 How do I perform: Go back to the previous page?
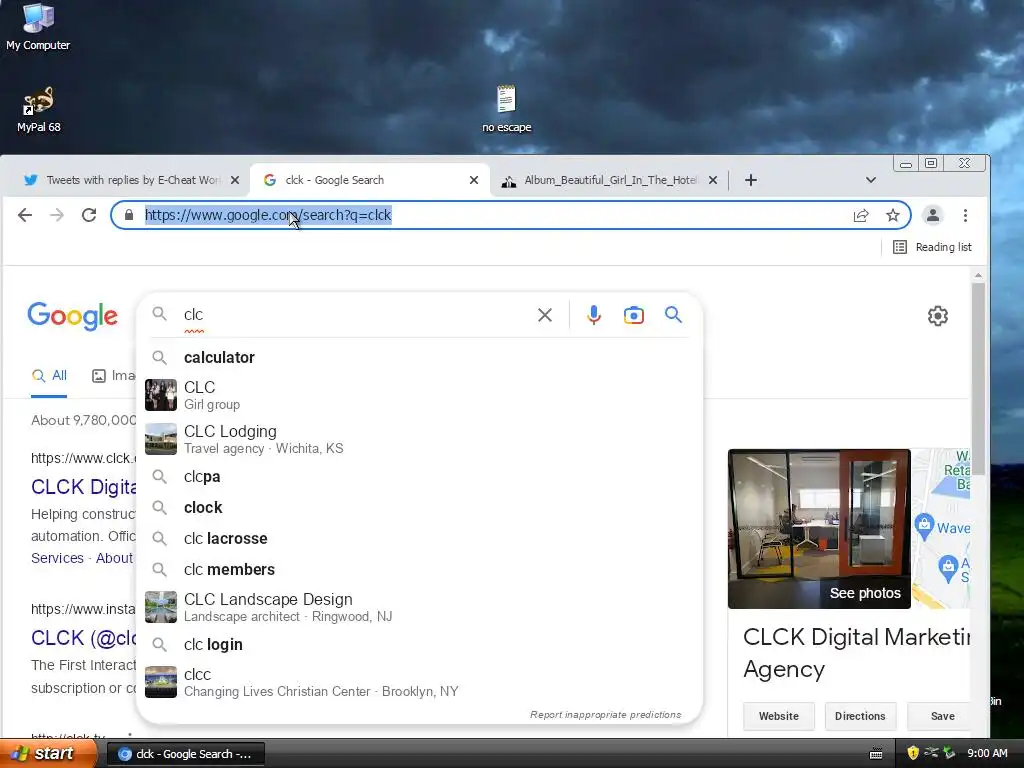tap(25, 215)
